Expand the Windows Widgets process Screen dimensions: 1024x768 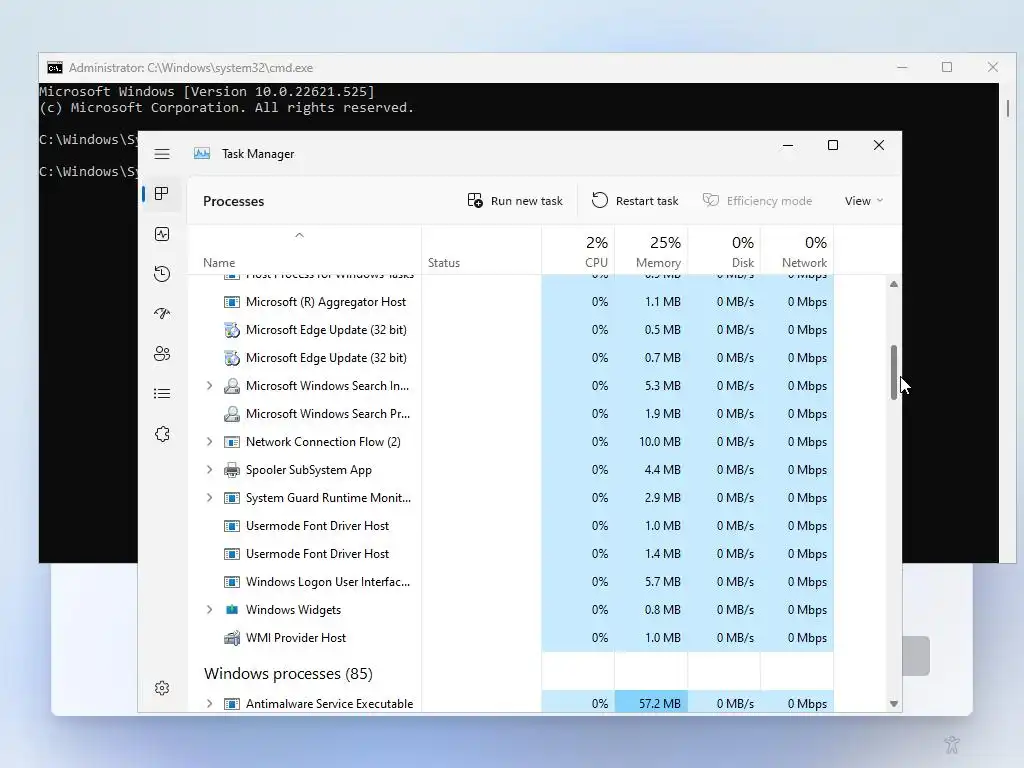209,609
